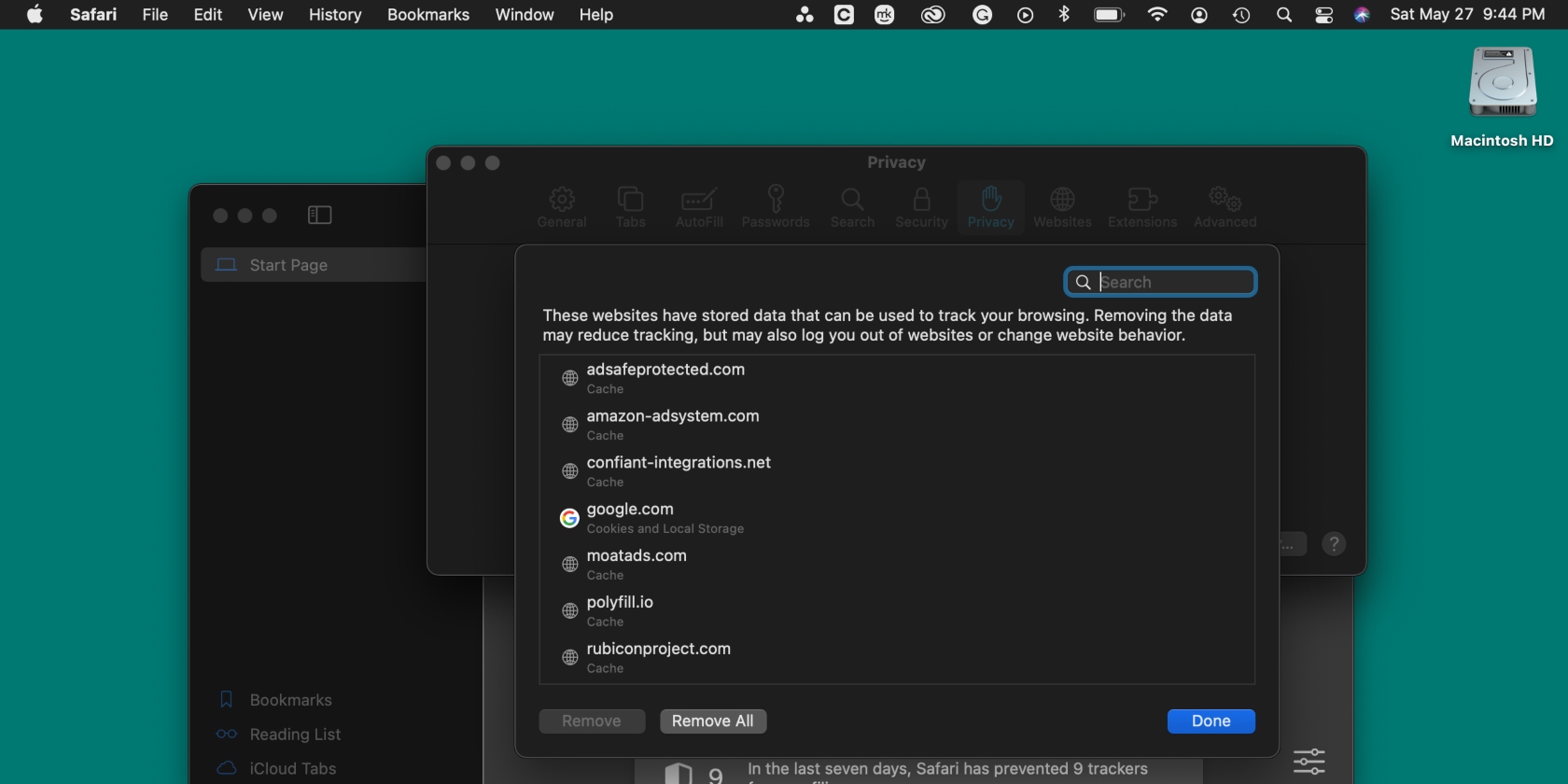
Task: Select the polyfill.io row
Action: pos(897,611)
